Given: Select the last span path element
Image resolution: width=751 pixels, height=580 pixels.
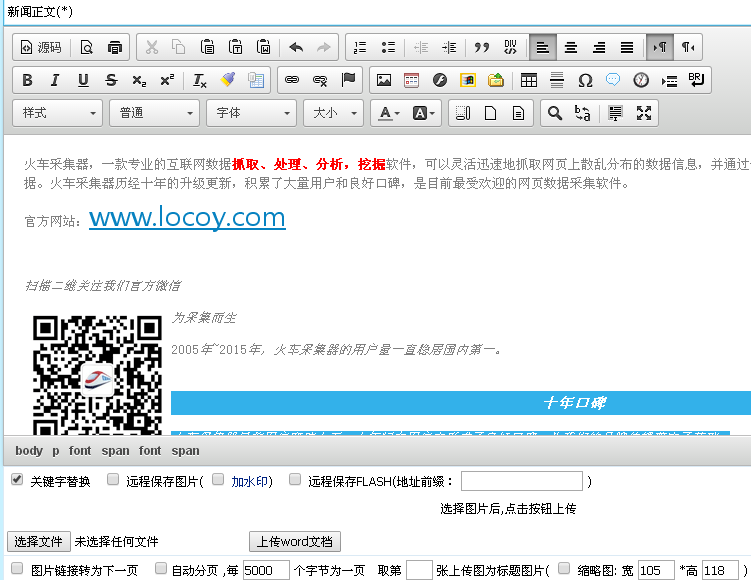Looking at the screenshot, I should pos(185,451).
